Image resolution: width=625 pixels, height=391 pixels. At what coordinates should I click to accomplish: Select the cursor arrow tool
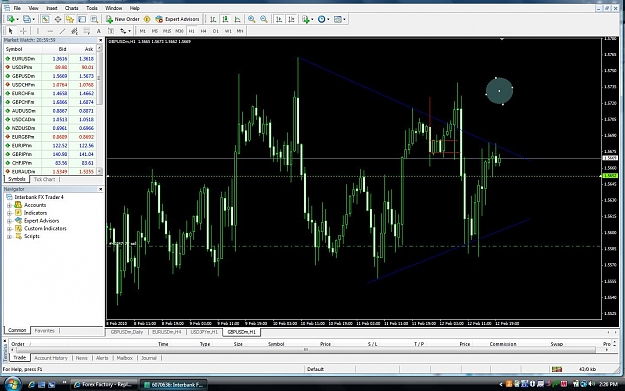11,31
